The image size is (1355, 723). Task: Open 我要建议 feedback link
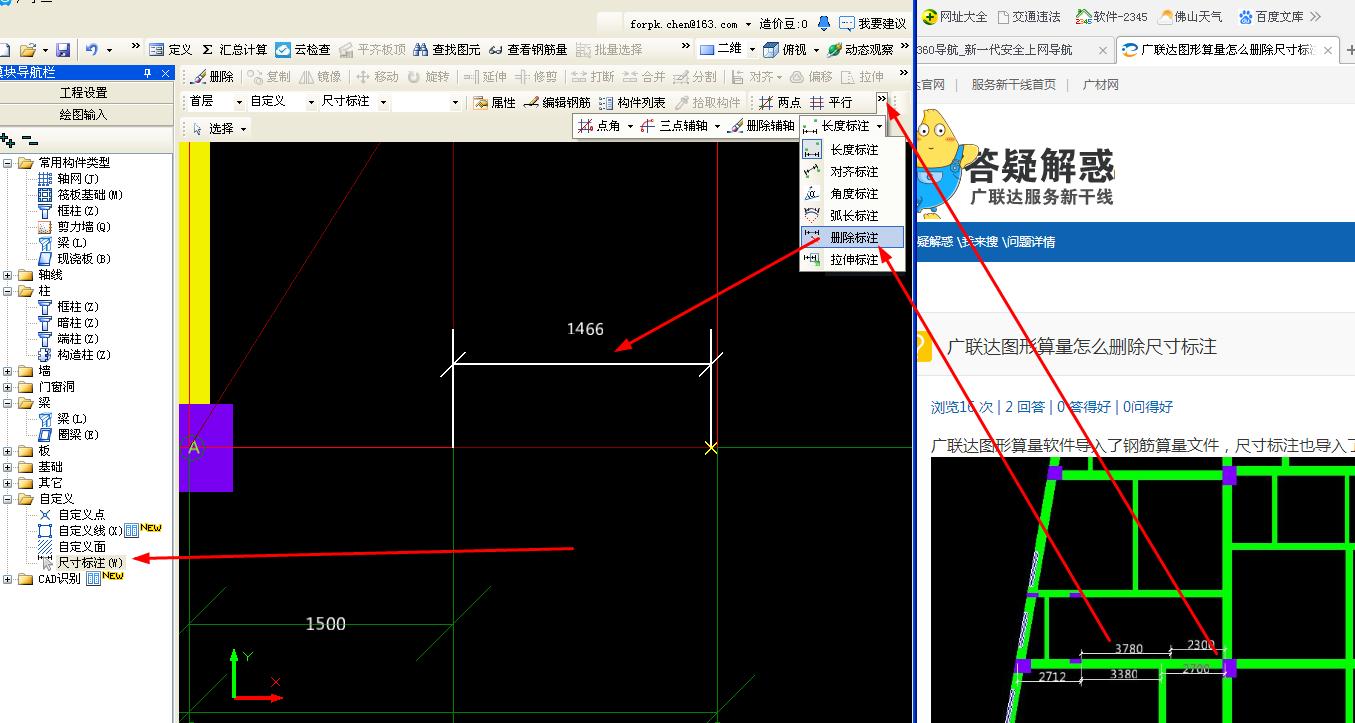(873, 23)
